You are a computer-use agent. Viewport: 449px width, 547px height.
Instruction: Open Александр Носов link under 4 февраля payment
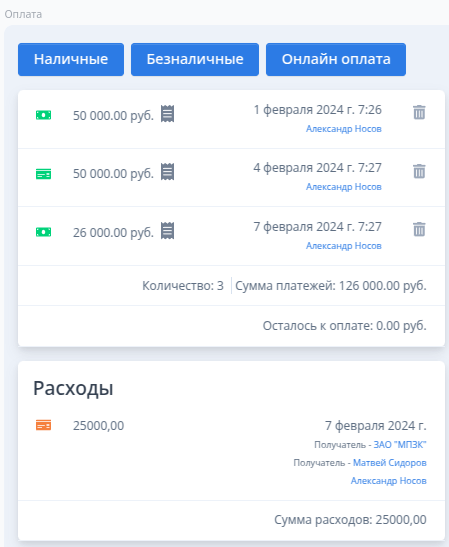coord(344,187)
